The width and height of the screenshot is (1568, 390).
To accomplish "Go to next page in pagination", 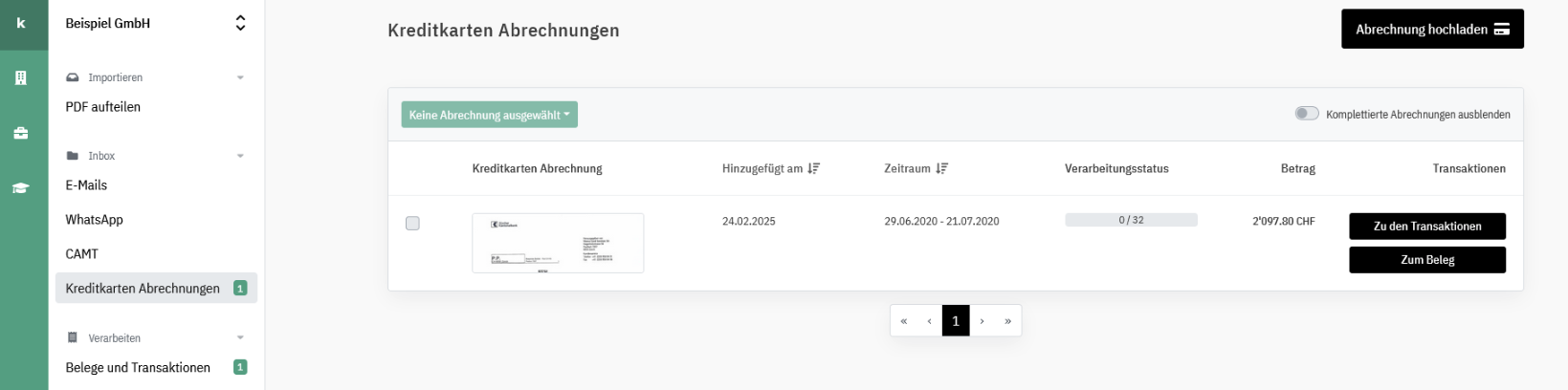I will [982, 321].
